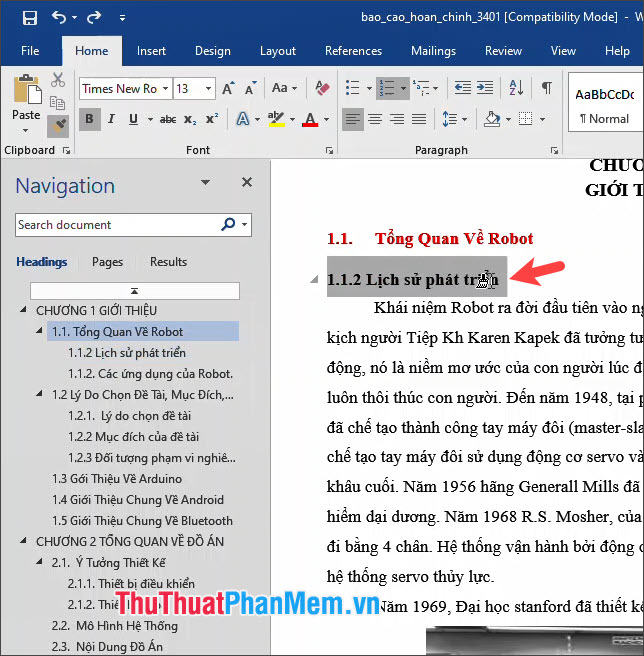Jump to beginning bar in headings list
The width and height of the screenshot is (644, 656).
pyautogui.click(x=135, y=291)
